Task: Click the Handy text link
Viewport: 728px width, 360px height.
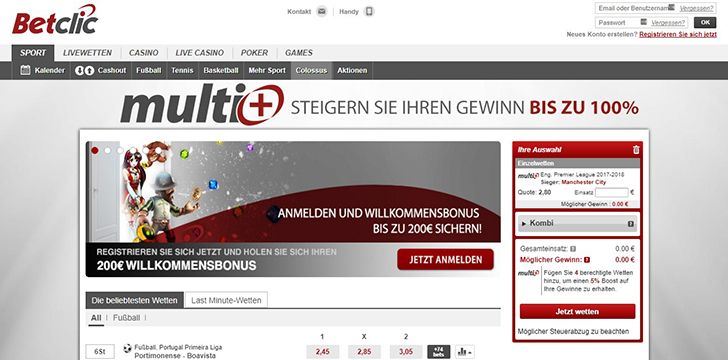Action: tap(349, 12)
